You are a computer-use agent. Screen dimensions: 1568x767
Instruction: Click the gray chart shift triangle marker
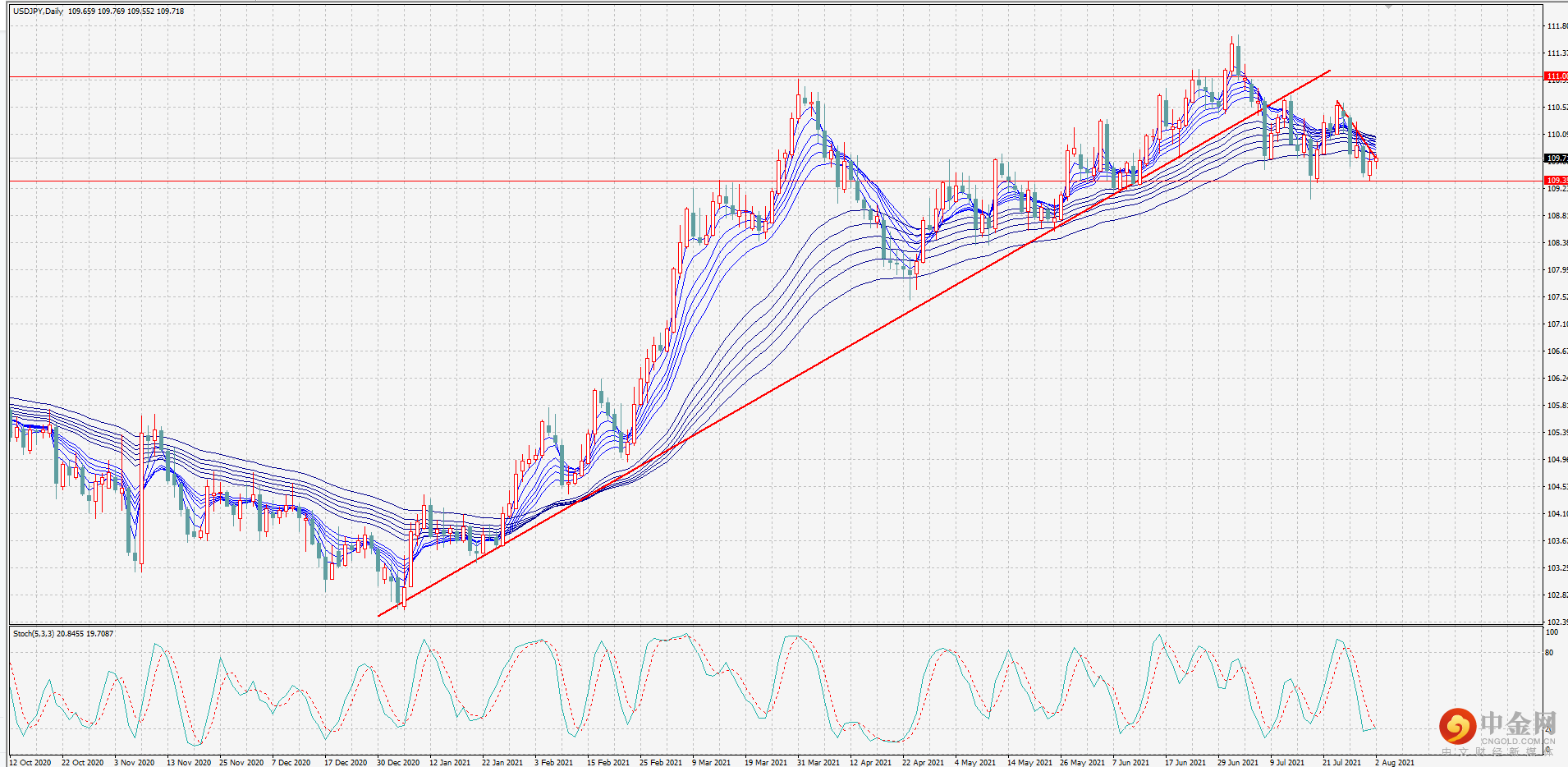point(1388,7)
